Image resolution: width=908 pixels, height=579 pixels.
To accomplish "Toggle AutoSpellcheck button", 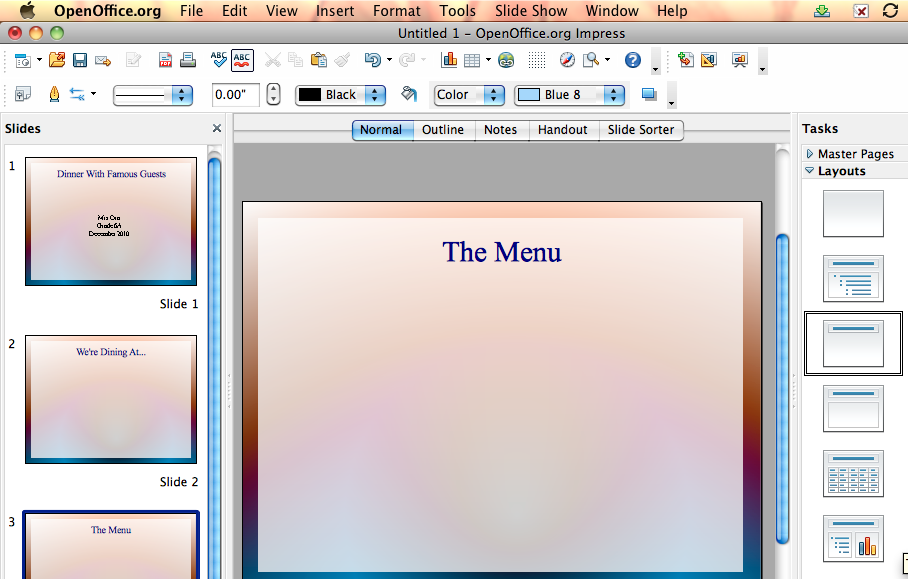I will [242, 60].
